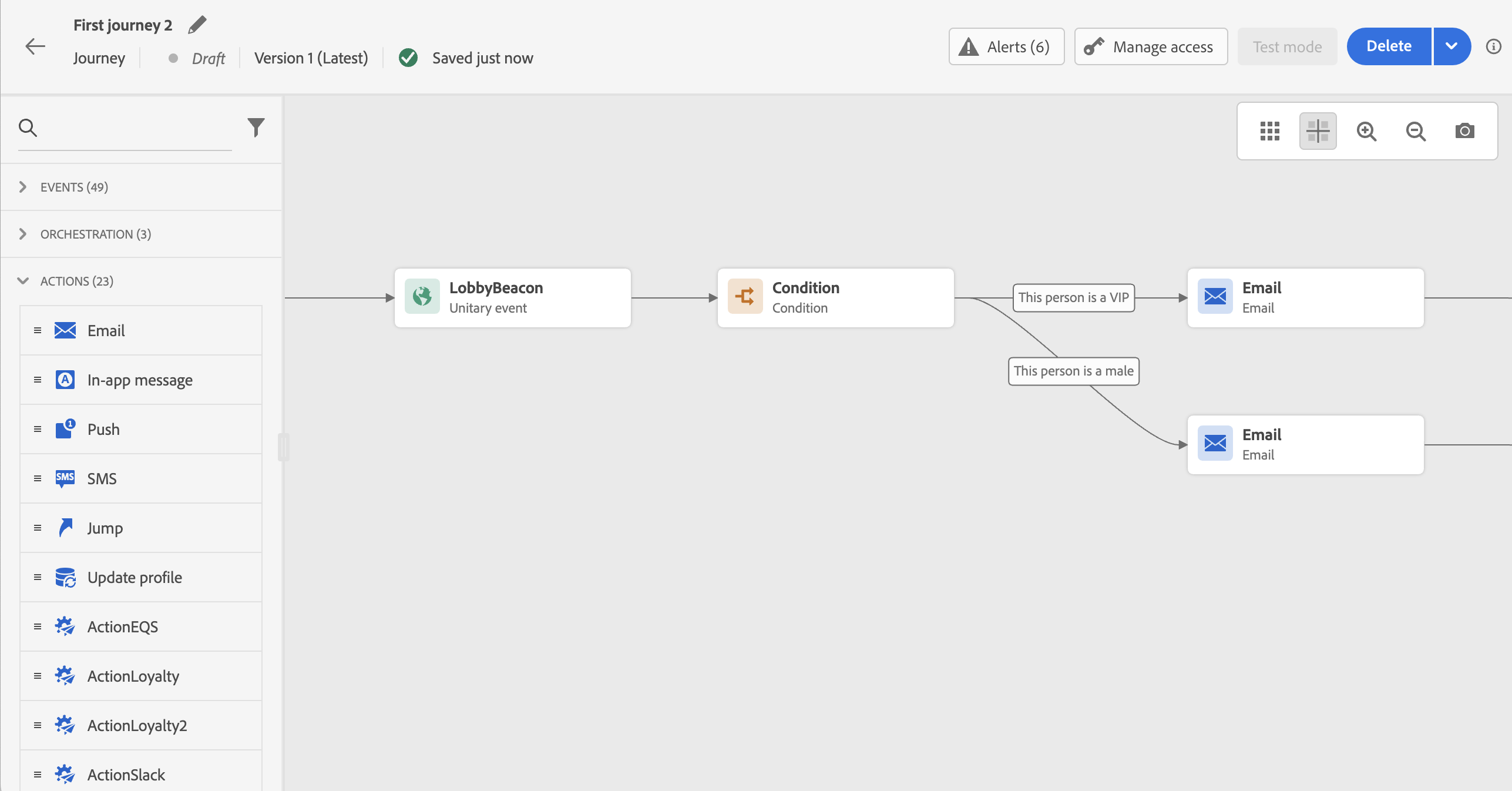This screenshot has width=1512, height=791.
Task: Open Alerts (6) panel
Action: pos(1006,46)
